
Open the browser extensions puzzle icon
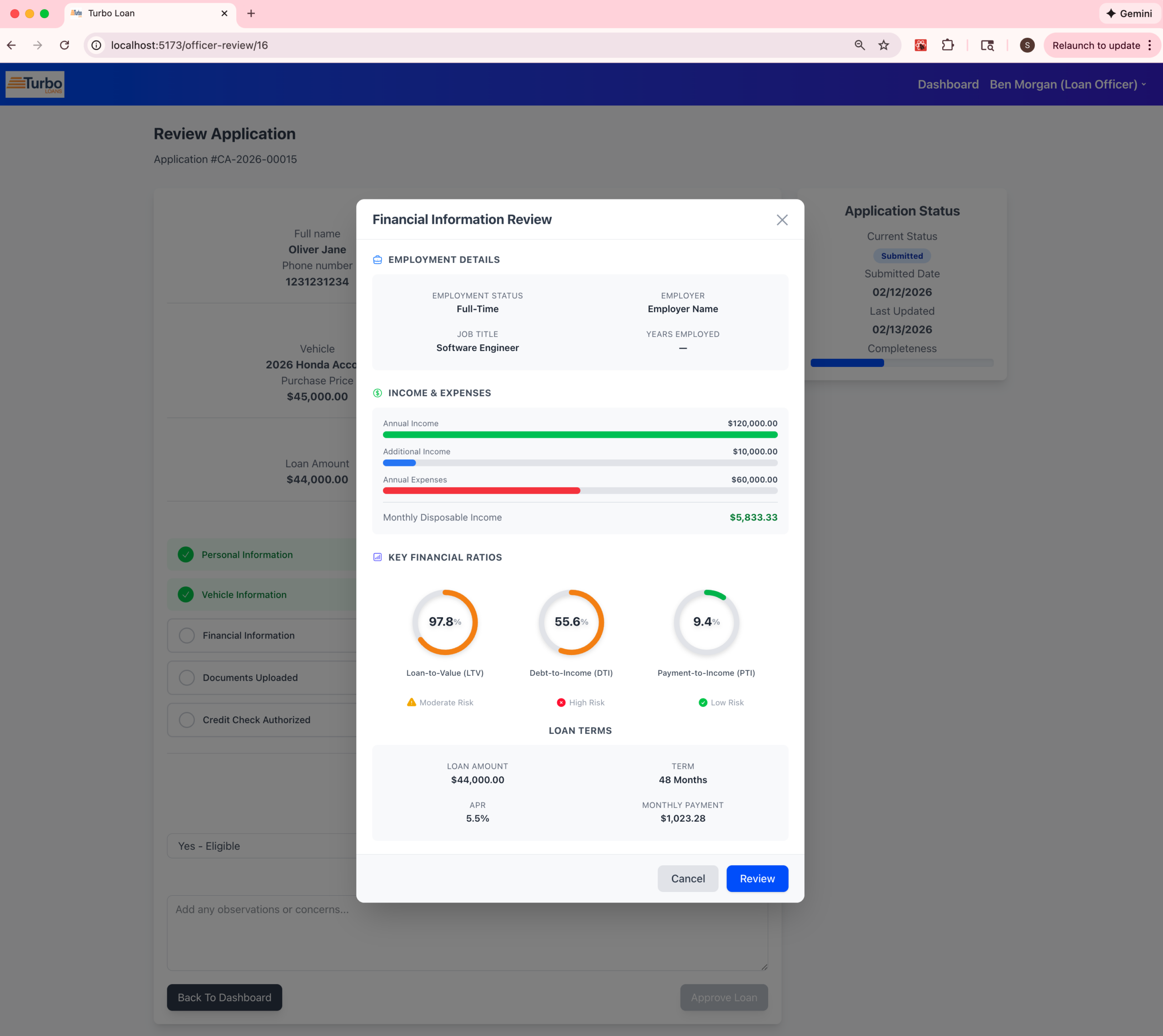pyautogui.click(x=948, y=45)
